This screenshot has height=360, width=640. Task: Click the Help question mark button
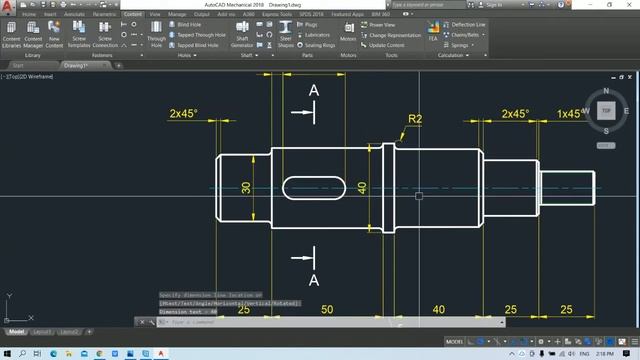click(561, 5)
